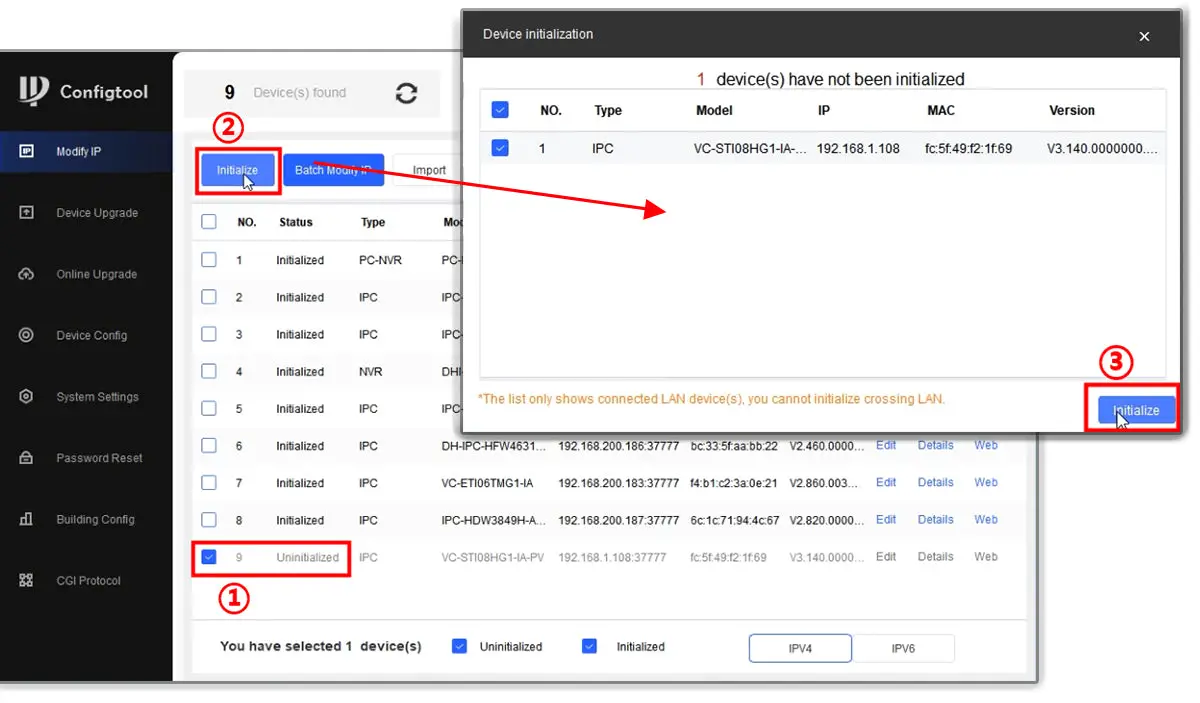Click Details for device 192.168.200.183
The height and width of the screenshot is (703, 1200).
pos(936,482)
